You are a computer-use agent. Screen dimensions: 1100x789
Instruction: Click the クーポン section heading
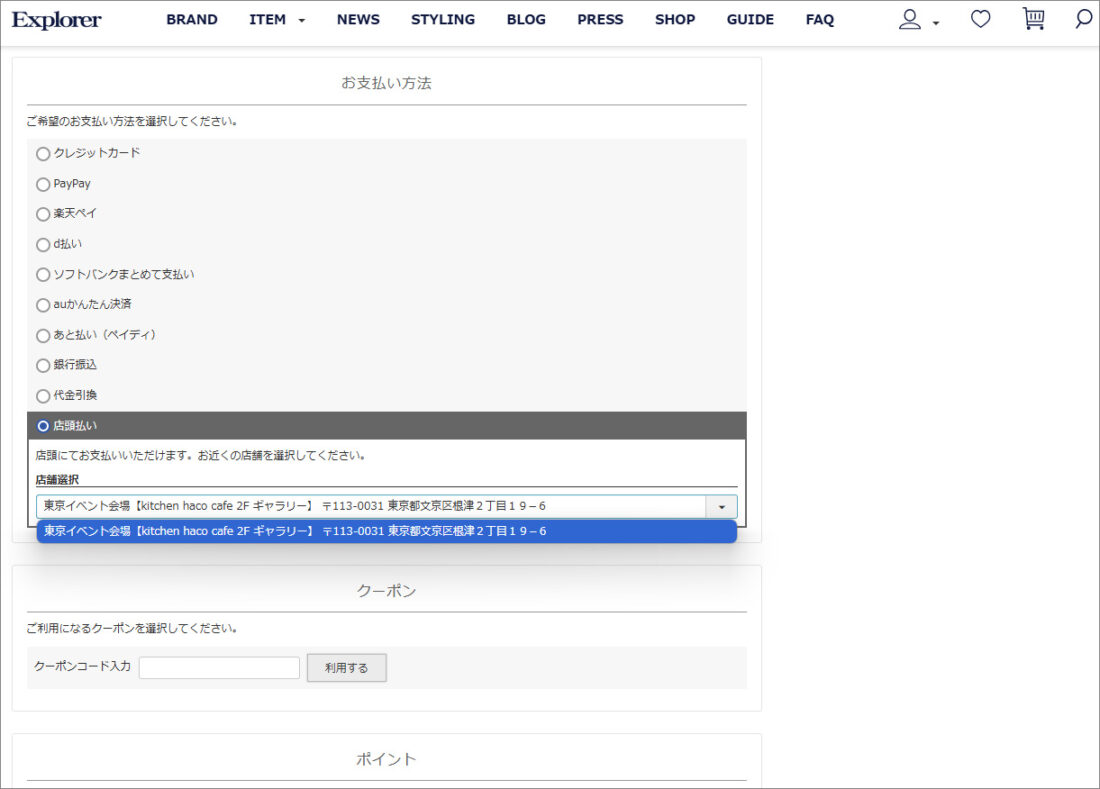(387, 591)
